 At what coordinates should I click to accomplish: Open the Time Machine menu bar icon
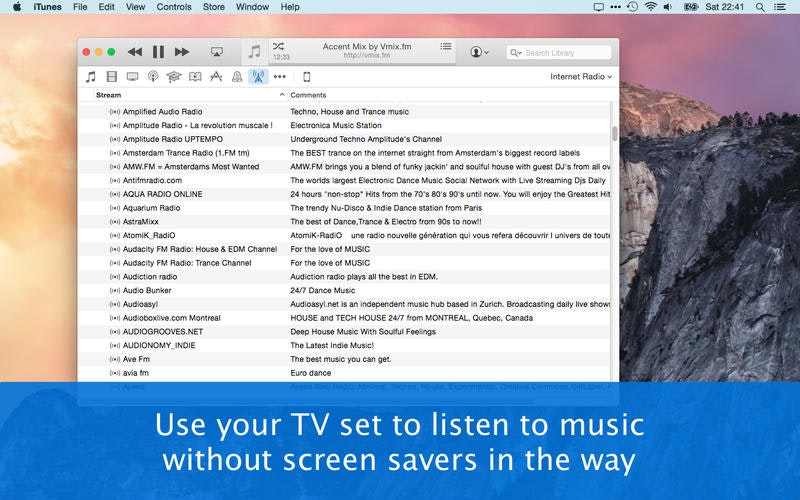(x=632, y=7)
